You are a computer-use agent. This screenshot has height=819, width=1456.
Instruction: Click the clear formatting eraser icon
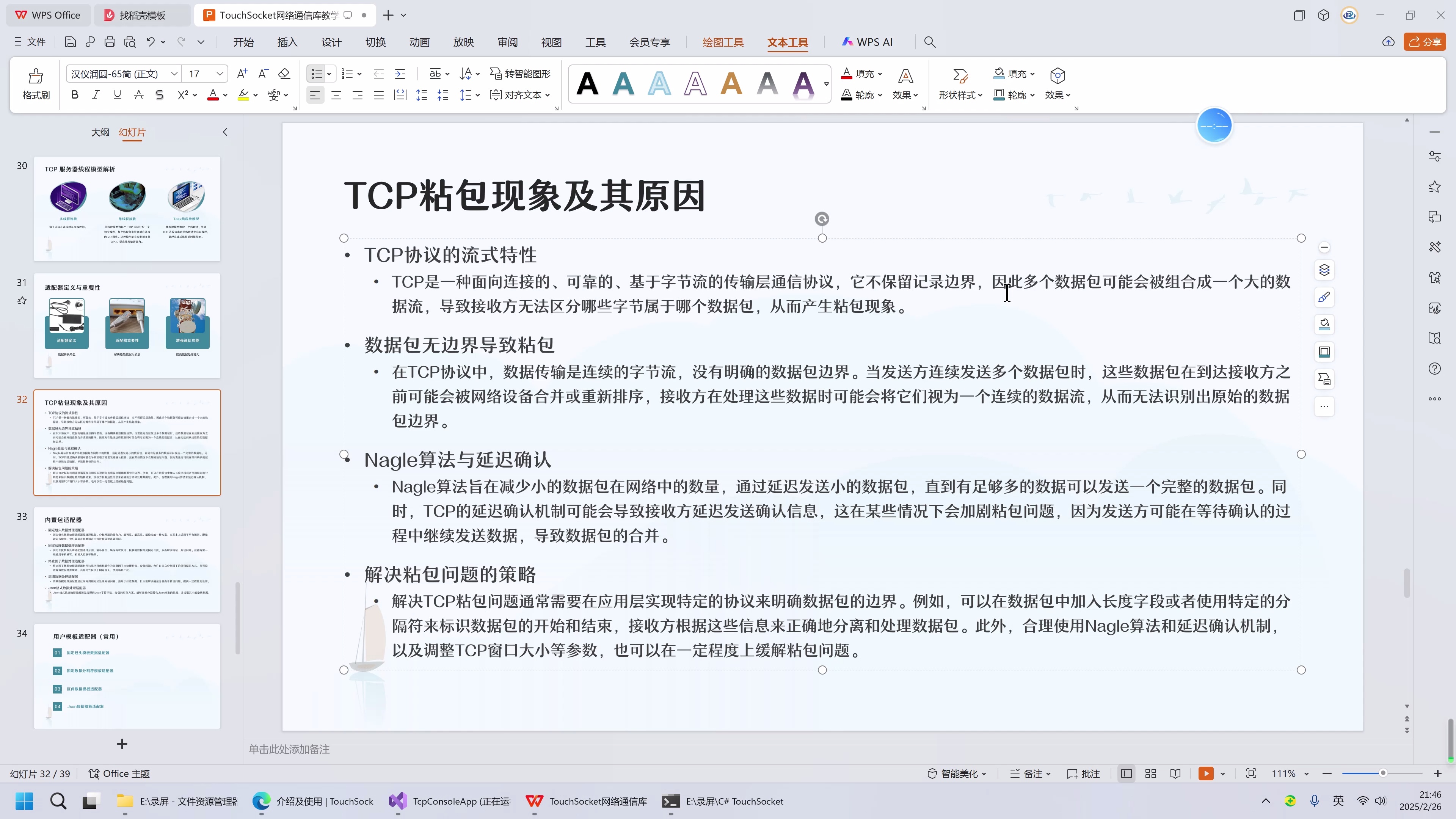click(284, 73)
